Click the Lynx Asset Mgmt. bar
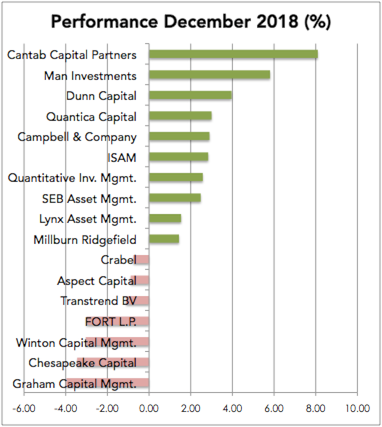This screenshot has height=427, width=382. (x=165, y=219)
